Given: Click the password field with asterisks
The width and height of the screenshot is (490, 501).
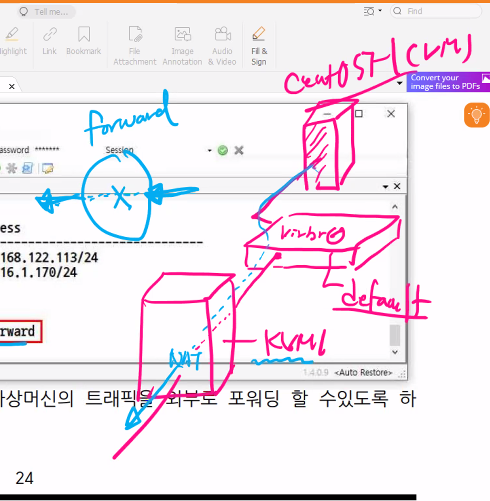Looking at the screenshot, I should [x=47, y=150].
